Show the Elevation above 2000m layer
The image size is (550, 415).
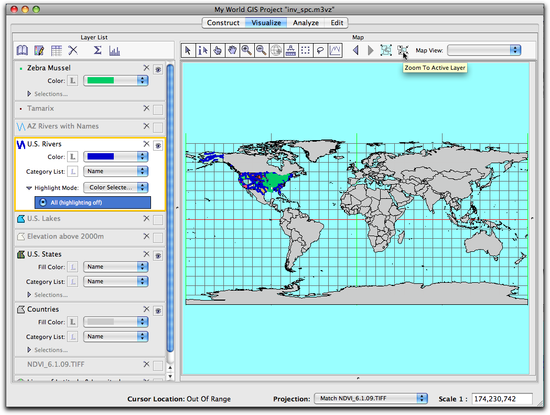click(x=158, y=238)
